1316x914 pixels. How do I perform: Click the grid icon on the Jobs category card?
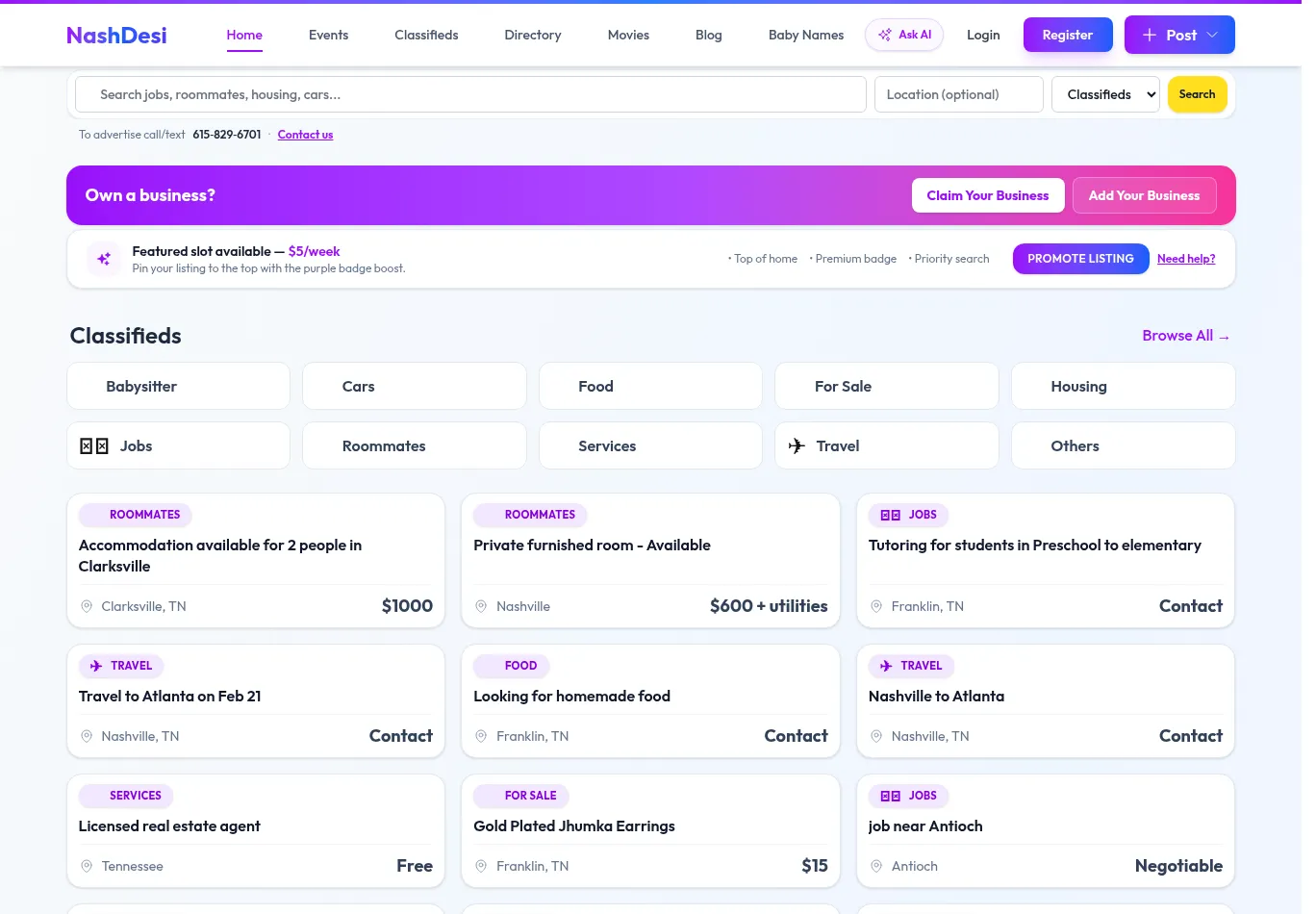(x=91, y=445)
